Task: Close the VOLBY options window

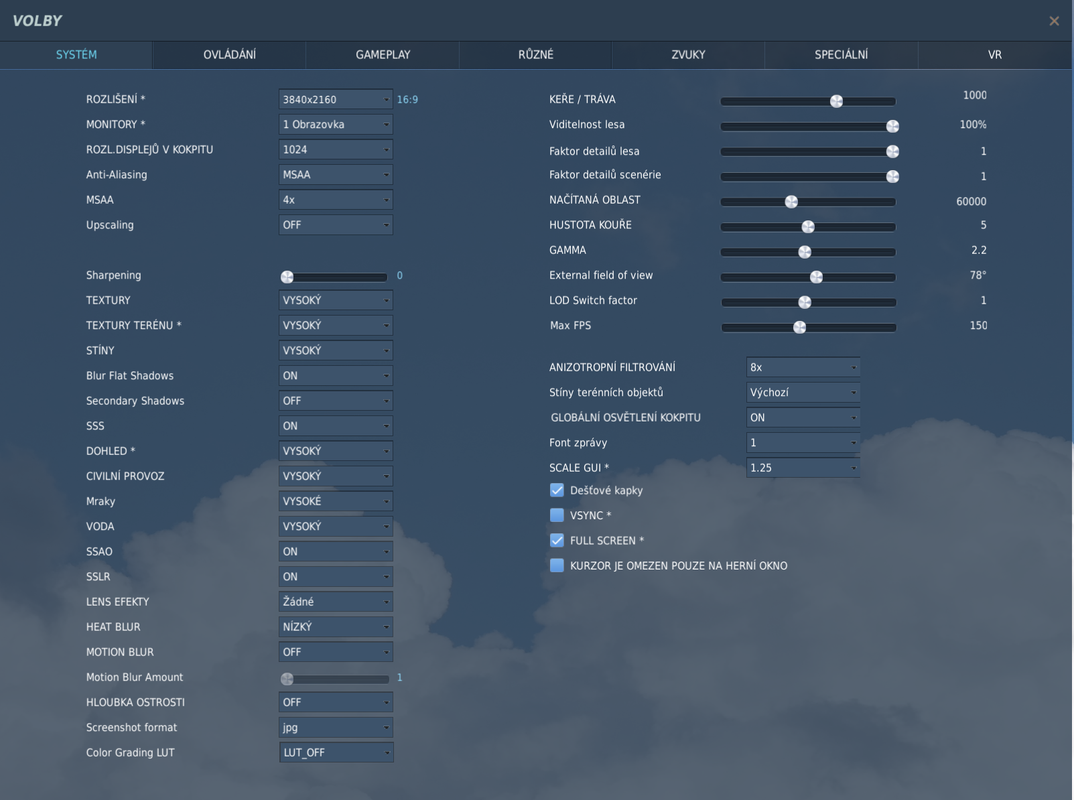Action: coord(1054,21)
